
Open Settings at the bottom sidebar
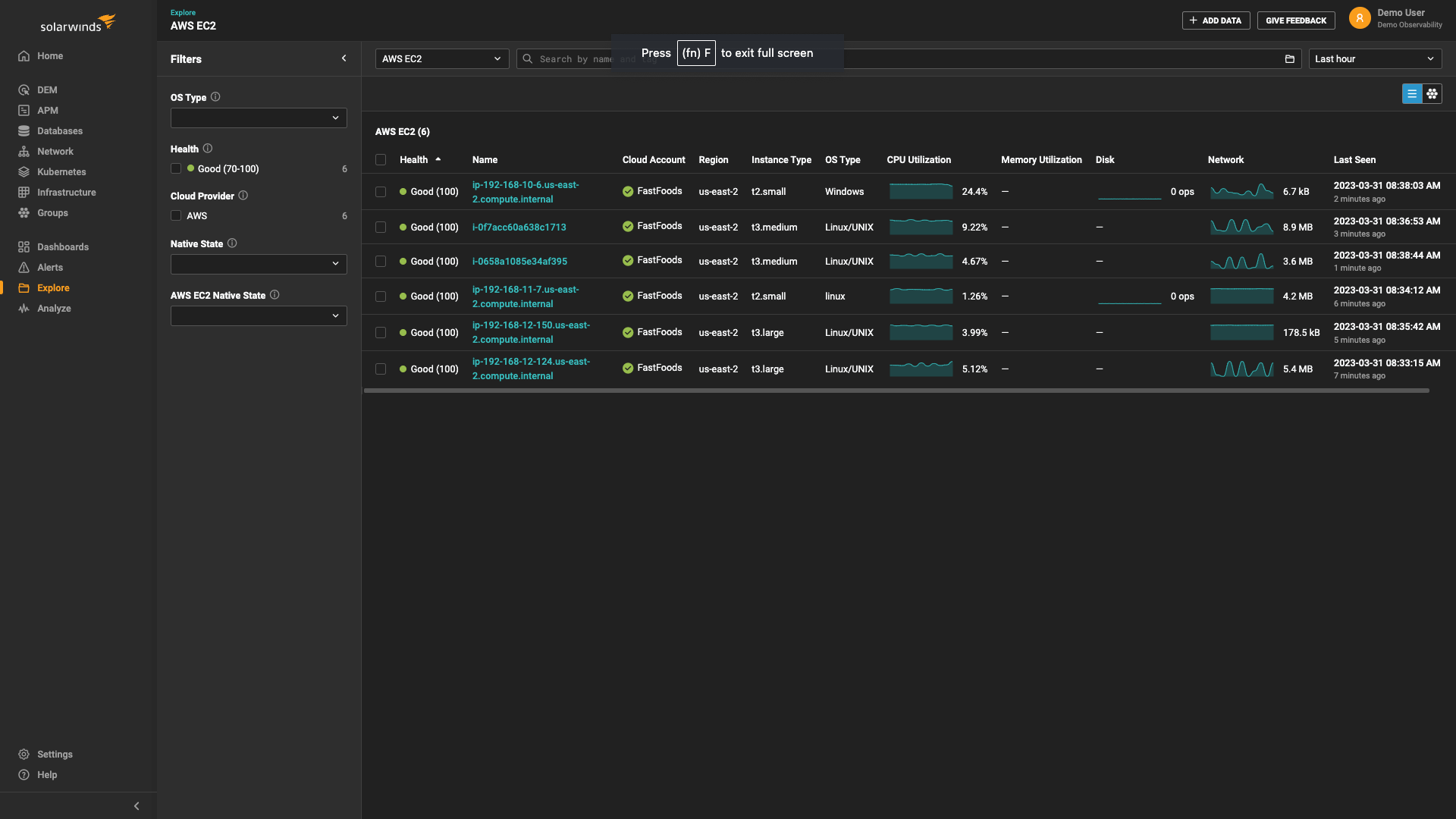pyautogui.click(x=54, y=754)
